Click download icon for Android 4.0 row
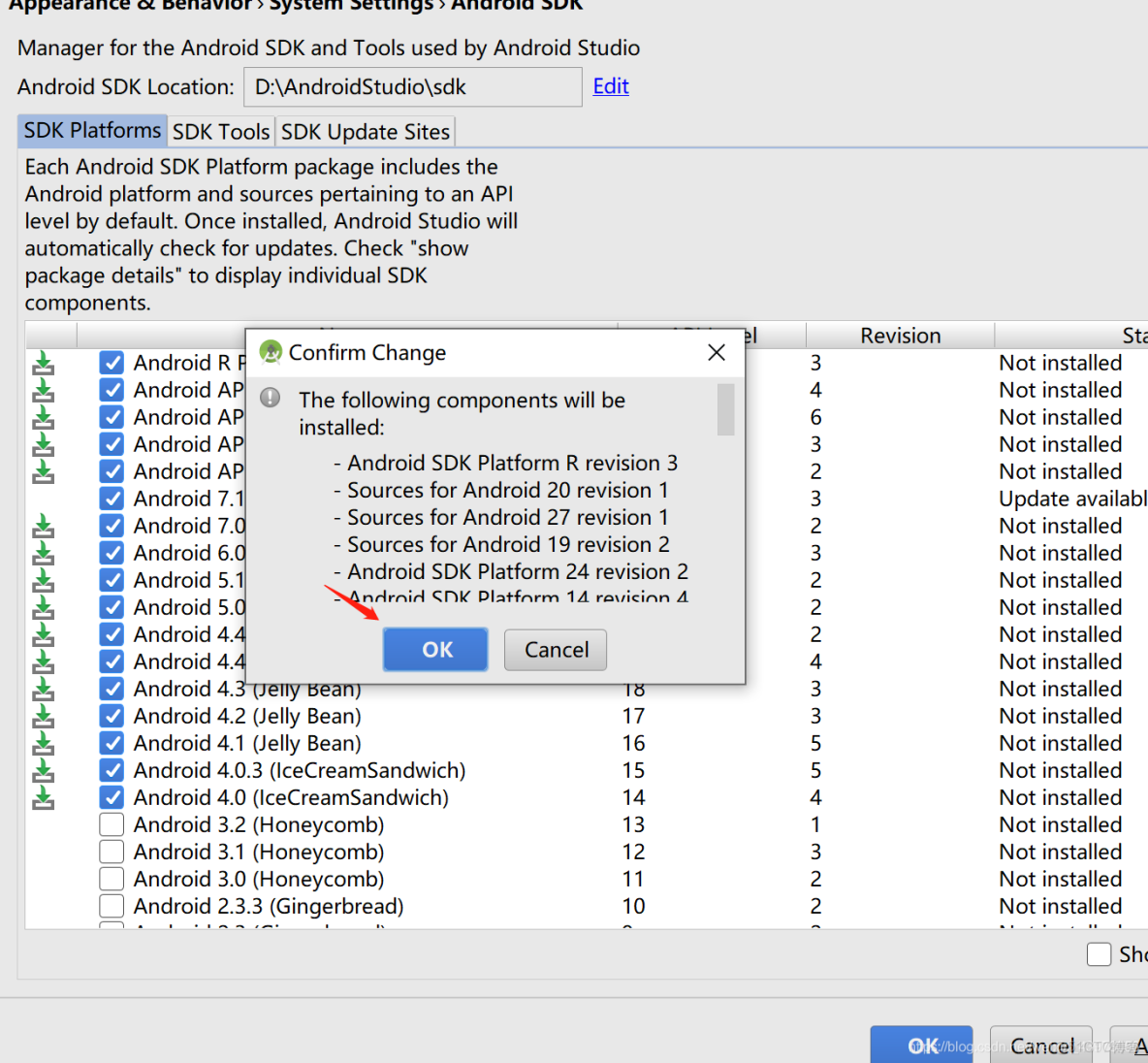This screenshot has height=1063, width=1148. [x=44, y=797]
